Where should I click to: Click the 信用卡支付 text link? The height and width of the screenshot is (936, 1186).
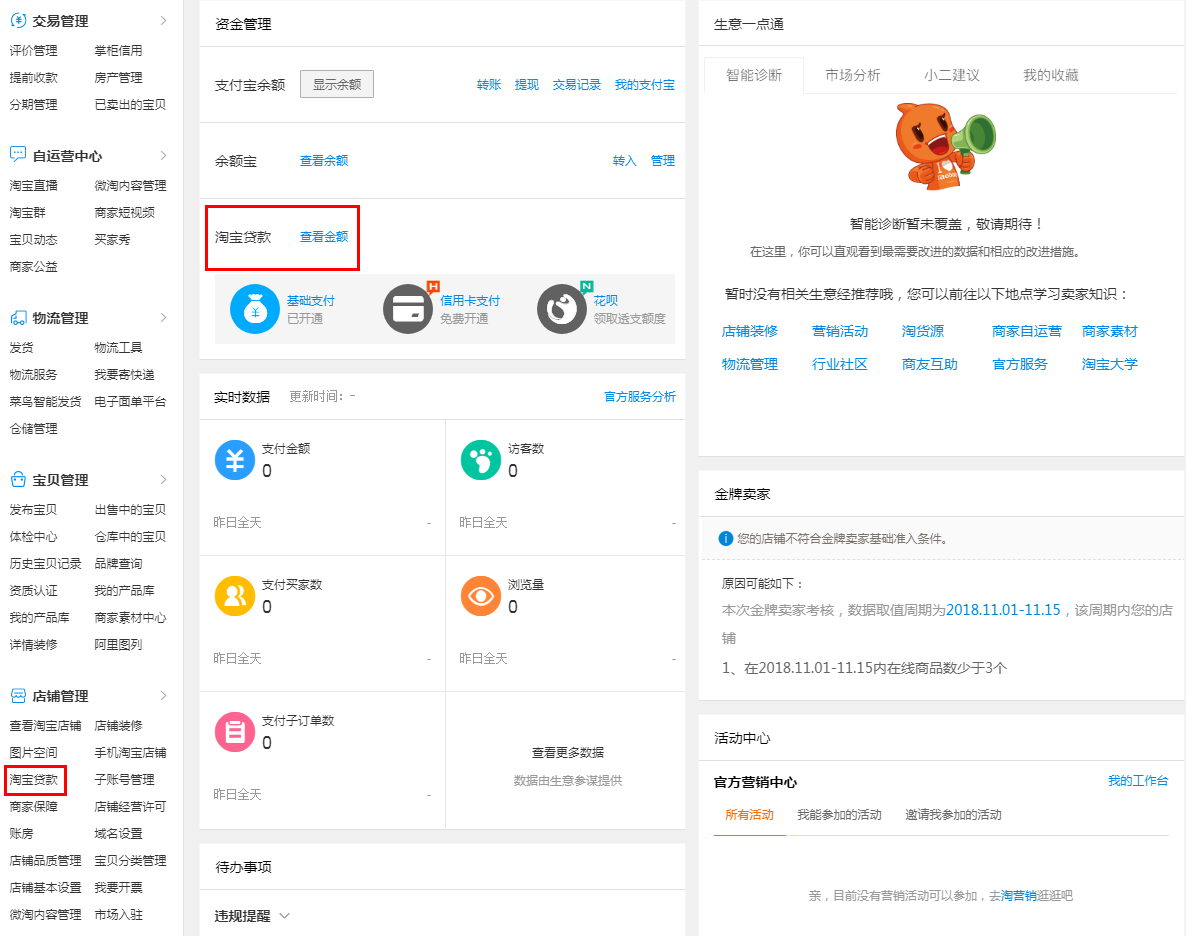[470, 300]
